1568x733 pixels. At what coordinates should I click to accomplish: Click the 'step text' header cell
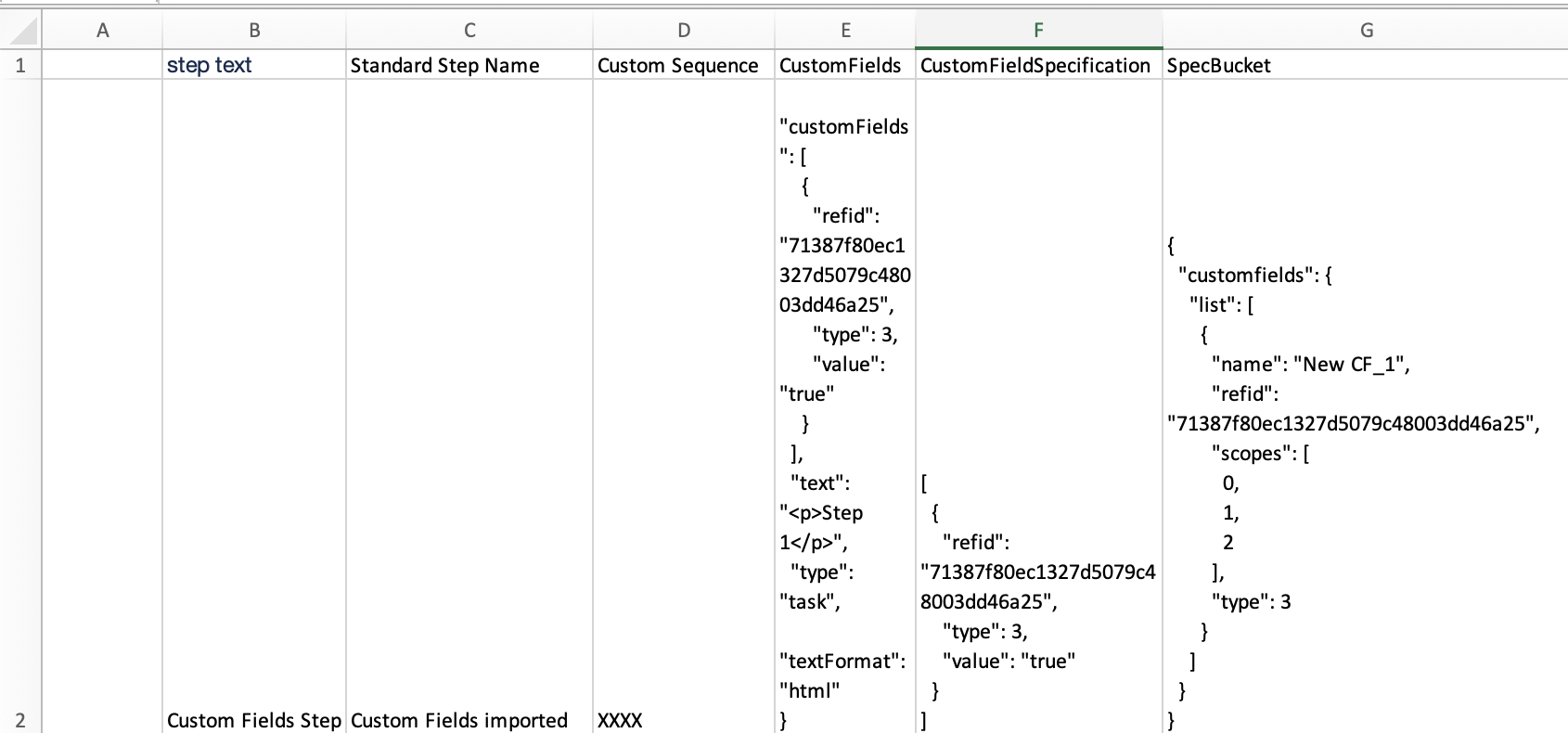click(254, 65)
